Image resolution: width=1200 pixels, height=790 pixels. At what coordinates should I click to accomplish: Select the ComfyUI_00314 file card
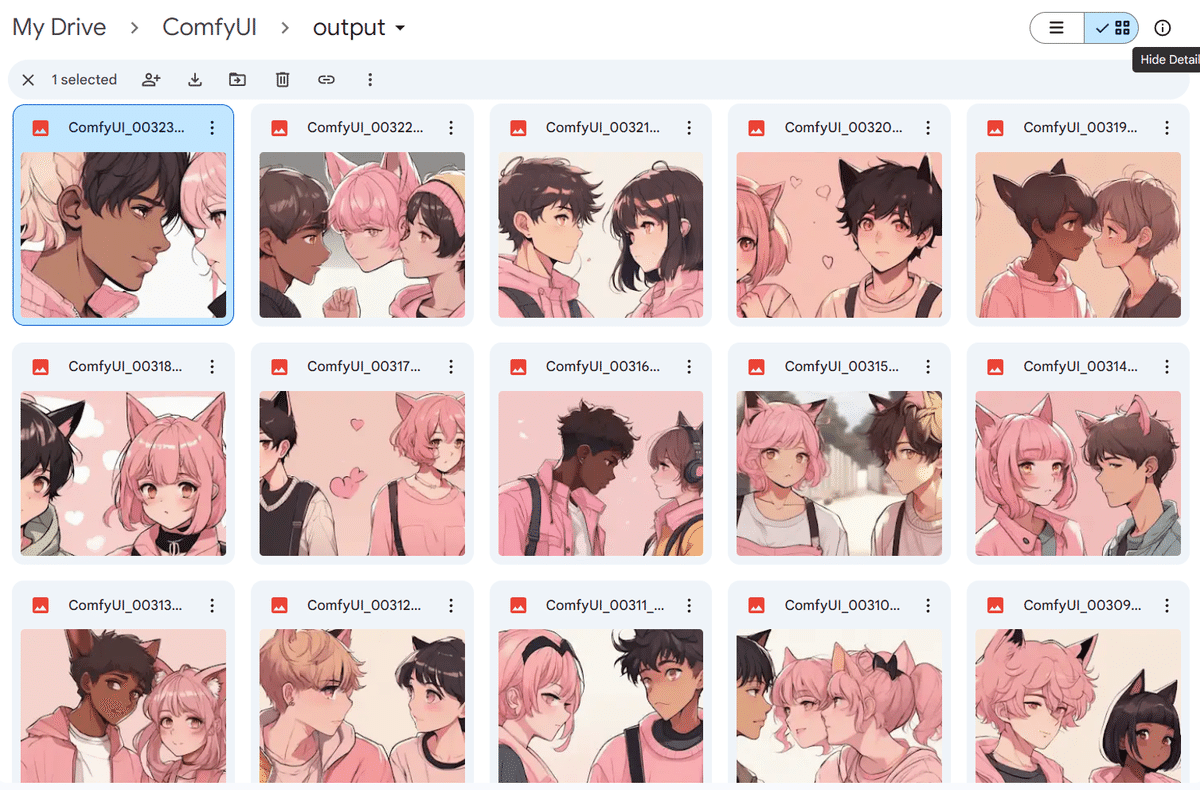coord(1078,453)
